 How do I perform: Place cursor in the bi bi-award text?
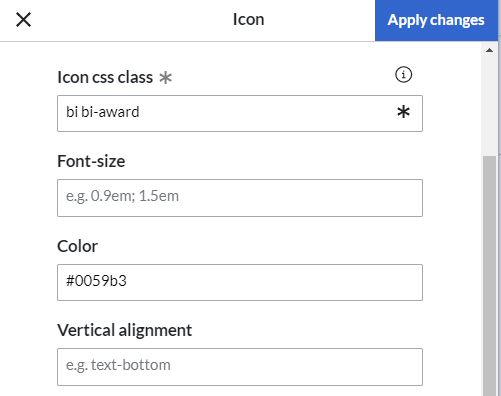(103, 112)
